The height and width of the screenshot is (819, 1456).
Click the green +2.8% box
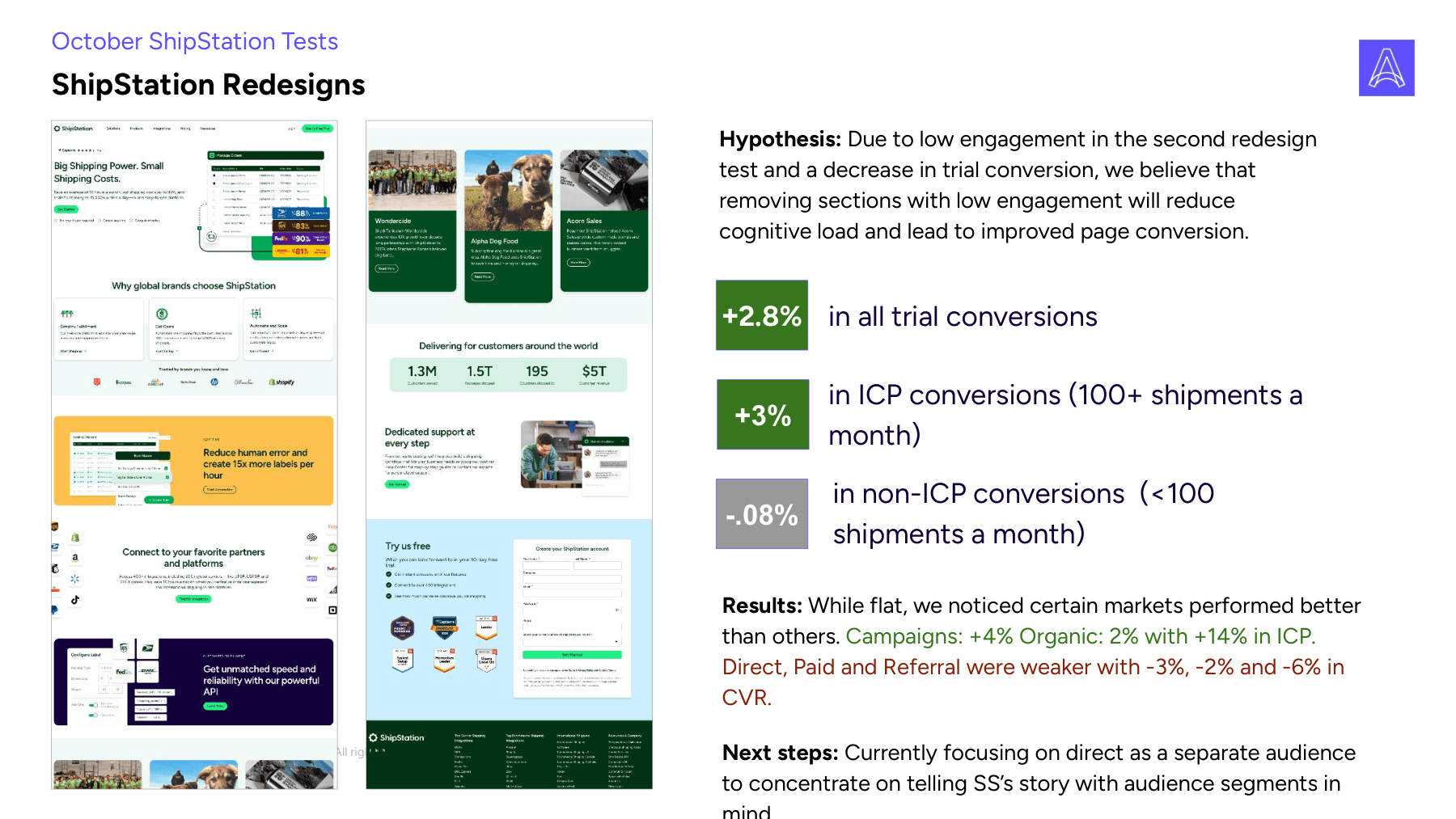coord(762,315)
